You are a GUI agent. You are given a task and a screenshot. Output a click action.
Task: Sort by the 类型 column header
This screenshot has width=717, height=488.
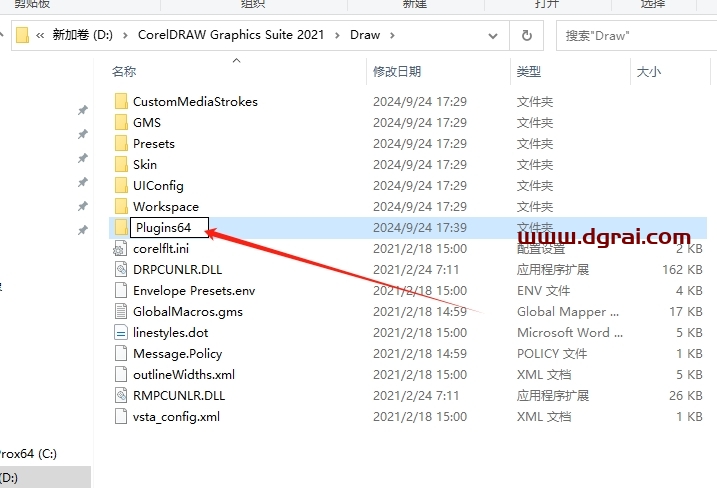tap(528, 72)
